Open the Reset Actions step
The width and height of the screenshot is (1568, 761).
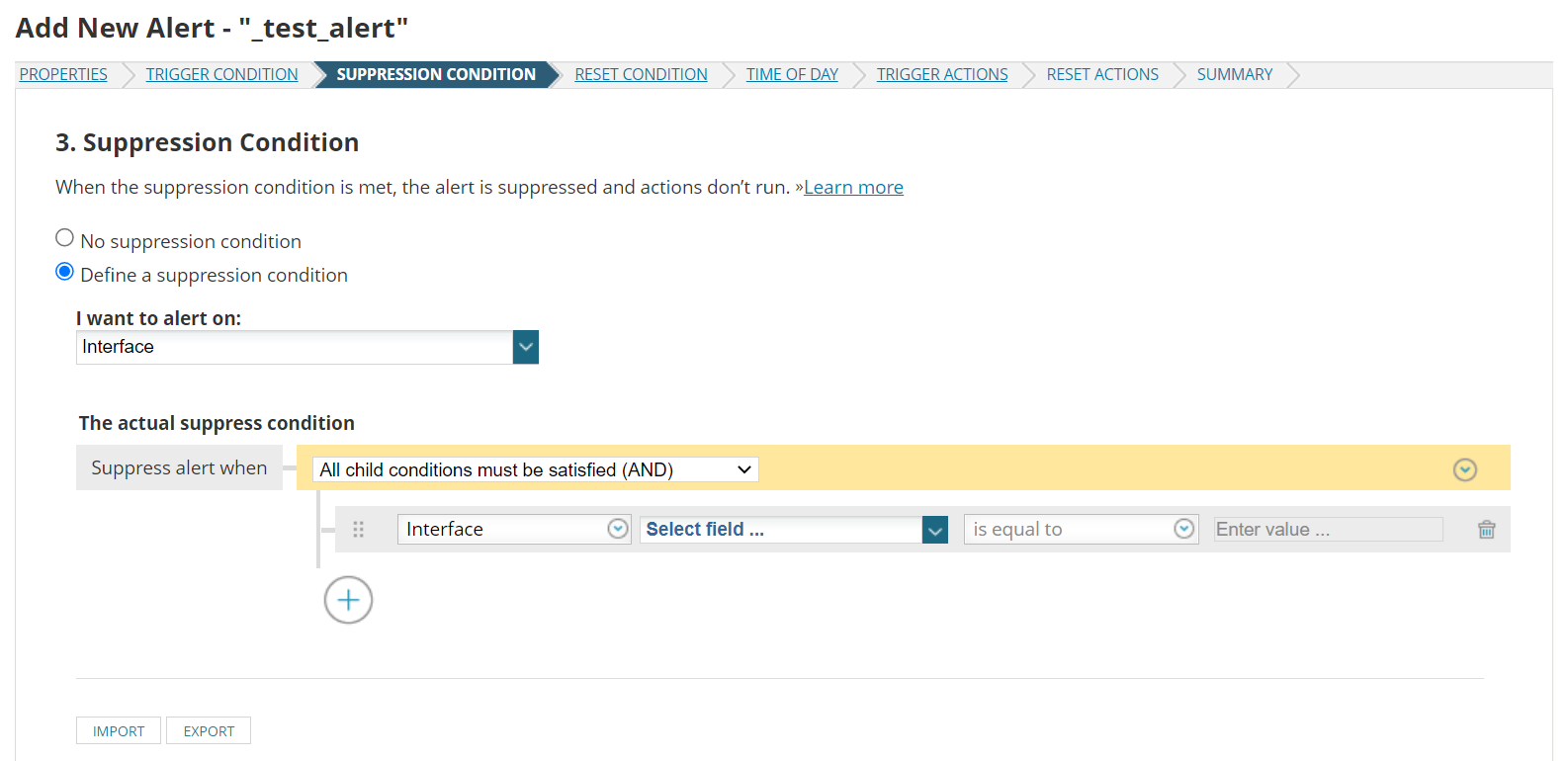point(1102,74)
